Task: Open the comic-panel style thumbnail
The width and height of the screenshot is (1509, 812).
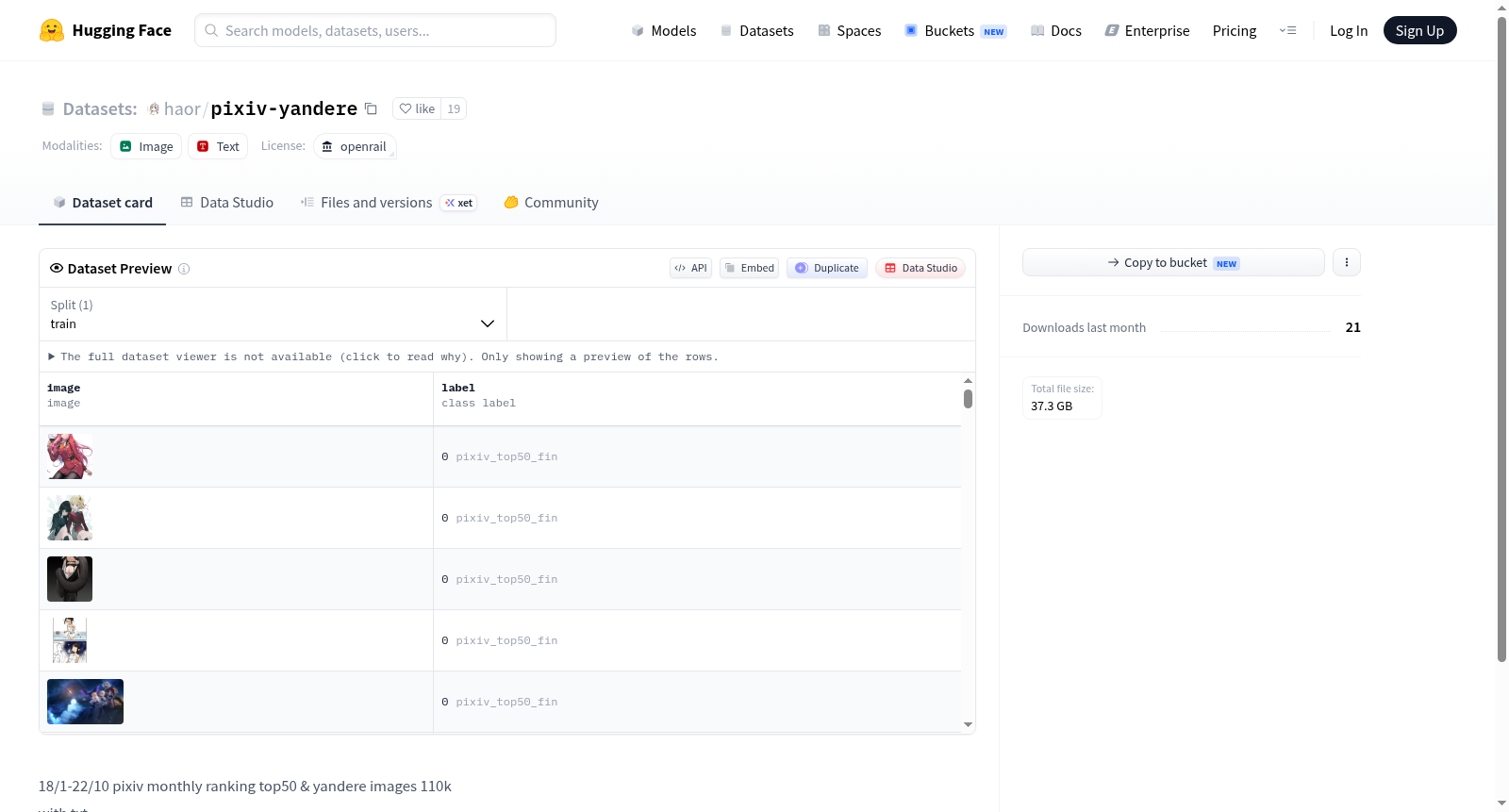Action: (x=70, y=640)
